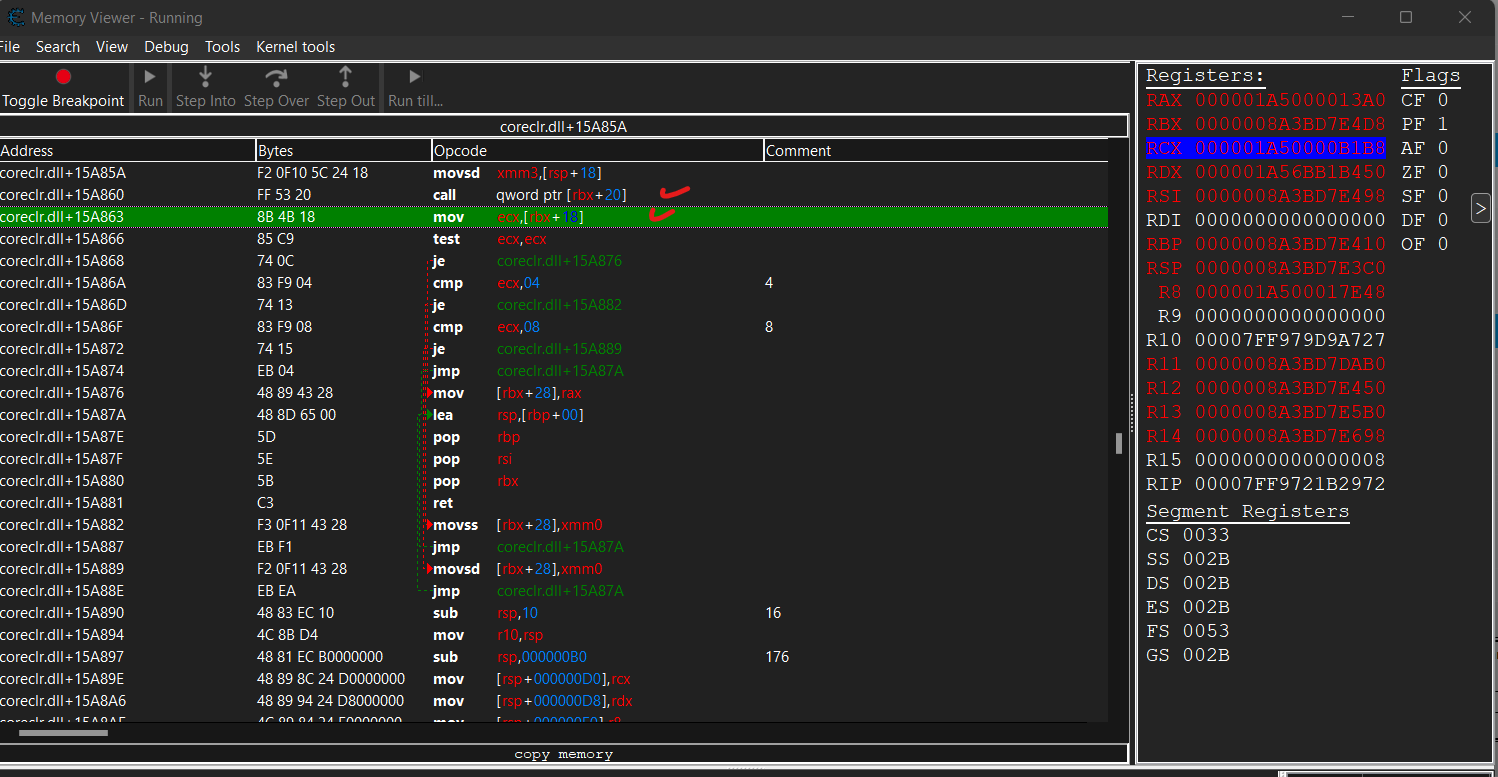Click the Segment Registers heading

[x=1248, y=511]
